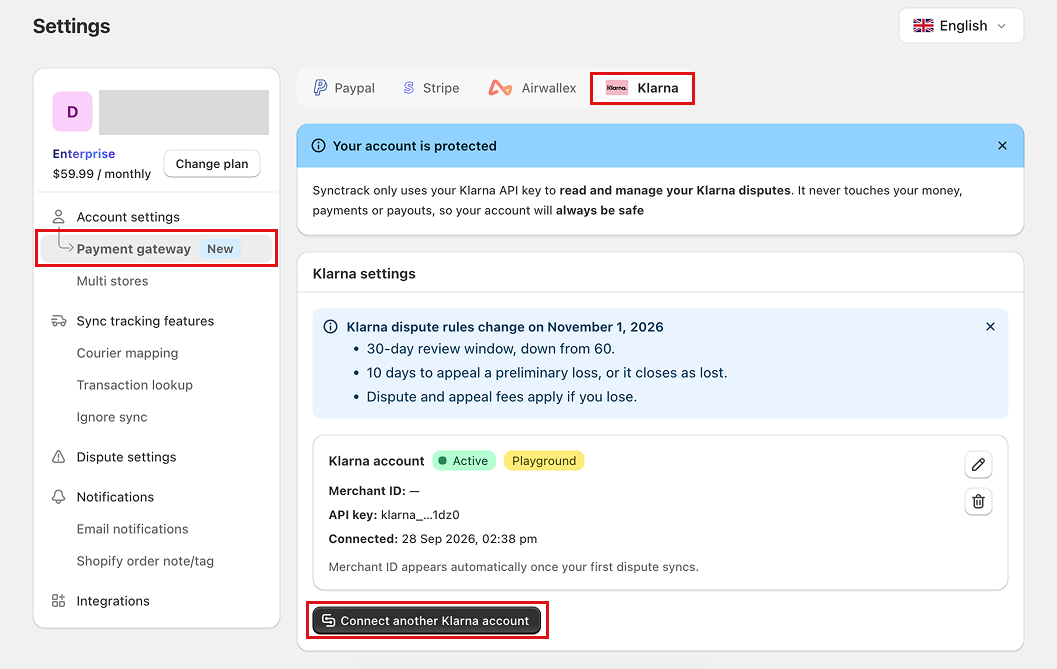Click the UK flag icon

click(x=923, y=26)
